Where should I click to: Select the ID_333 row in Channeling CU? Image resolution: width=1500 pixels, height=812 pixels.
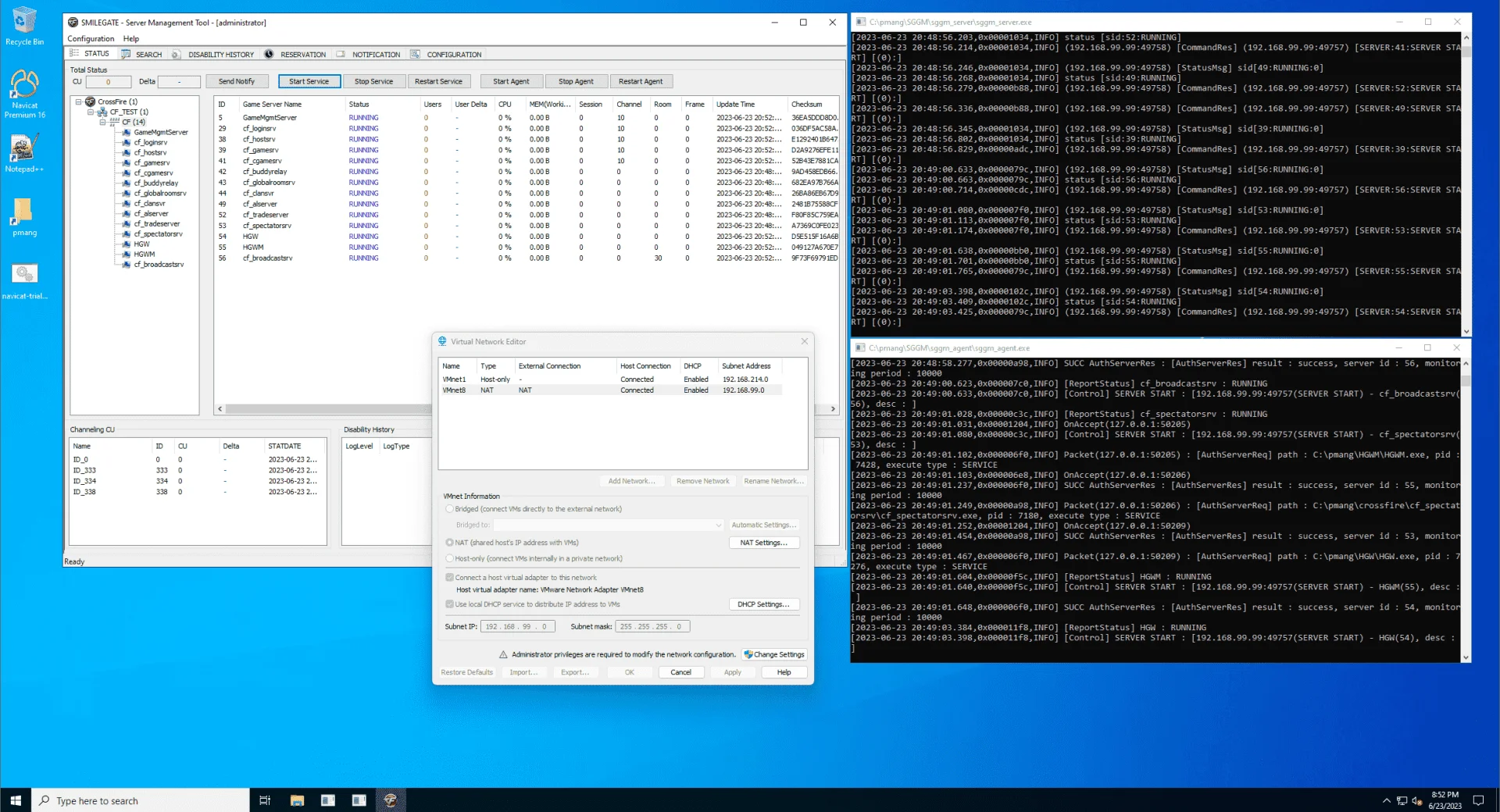pyautogui.click(x=197, y=470)
